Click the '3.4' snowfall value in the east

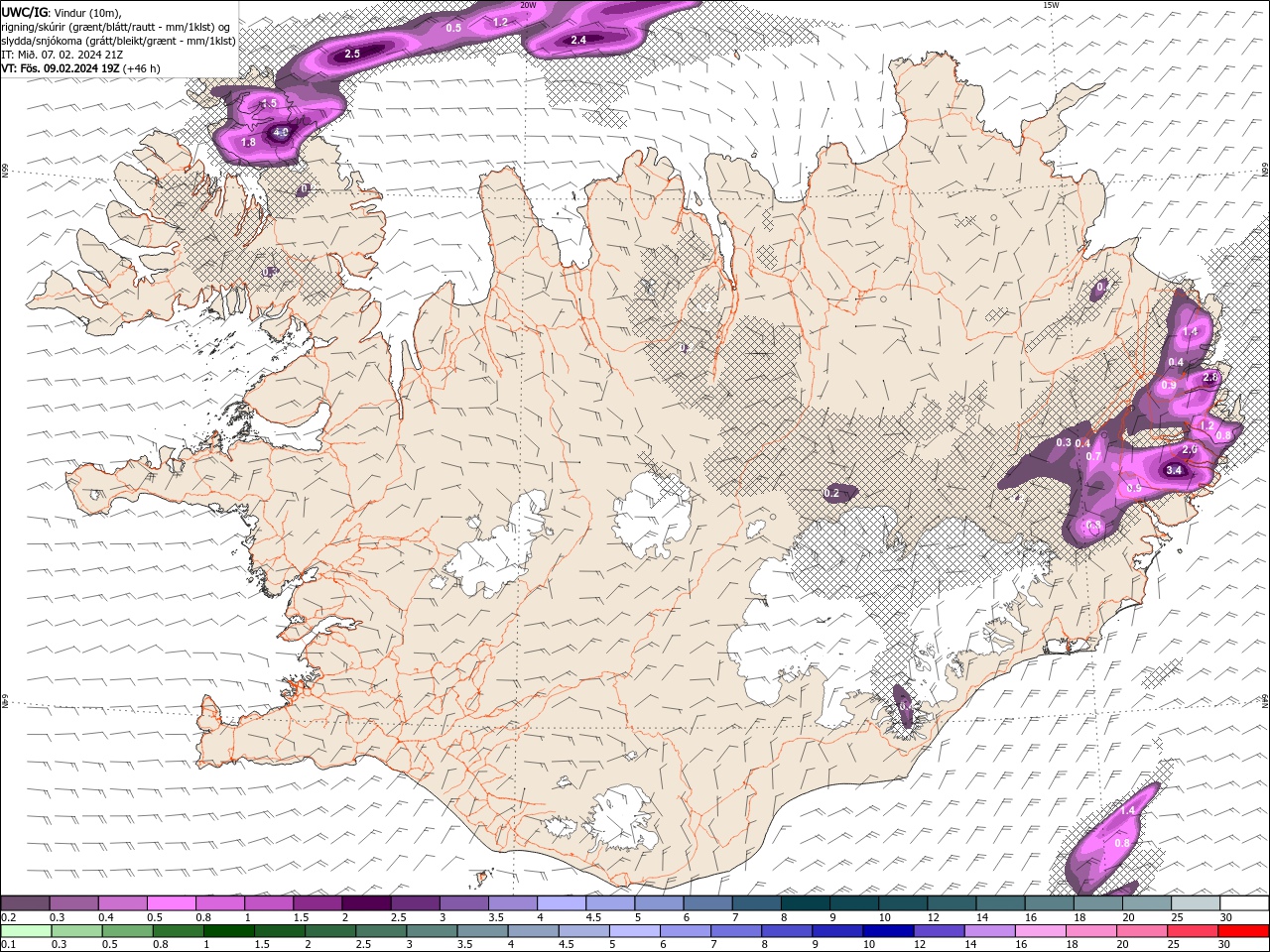click(x=1174, y=470)
